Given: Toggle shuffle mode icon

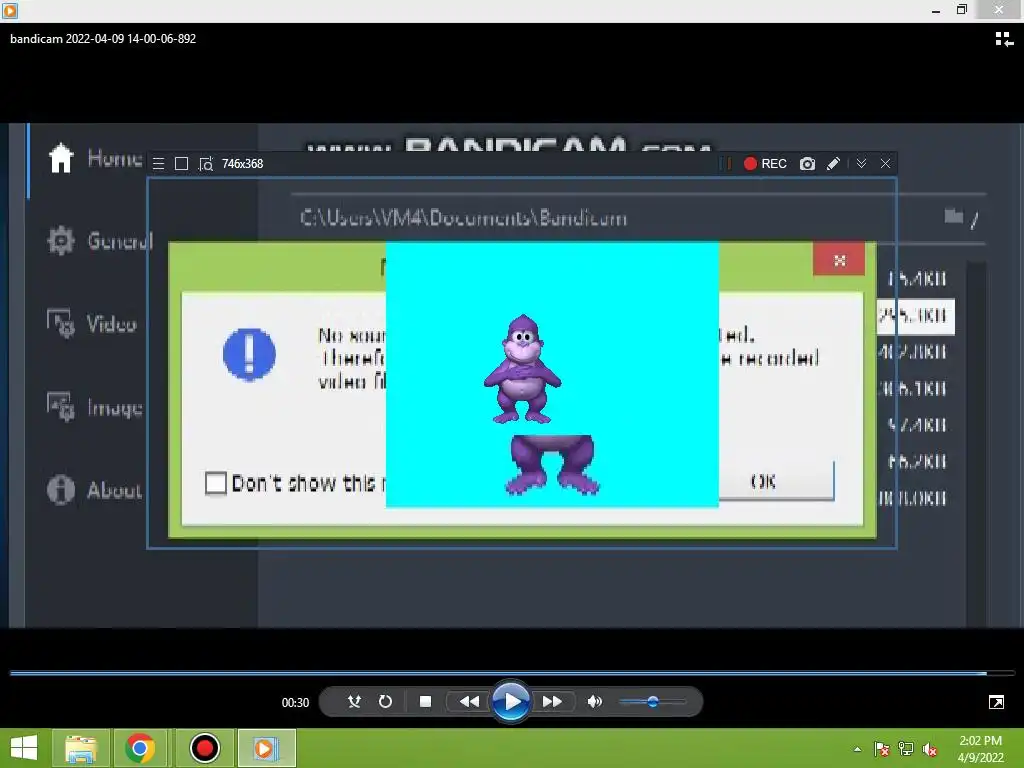Looking at the screenshot, I should (x=354, y=701).
